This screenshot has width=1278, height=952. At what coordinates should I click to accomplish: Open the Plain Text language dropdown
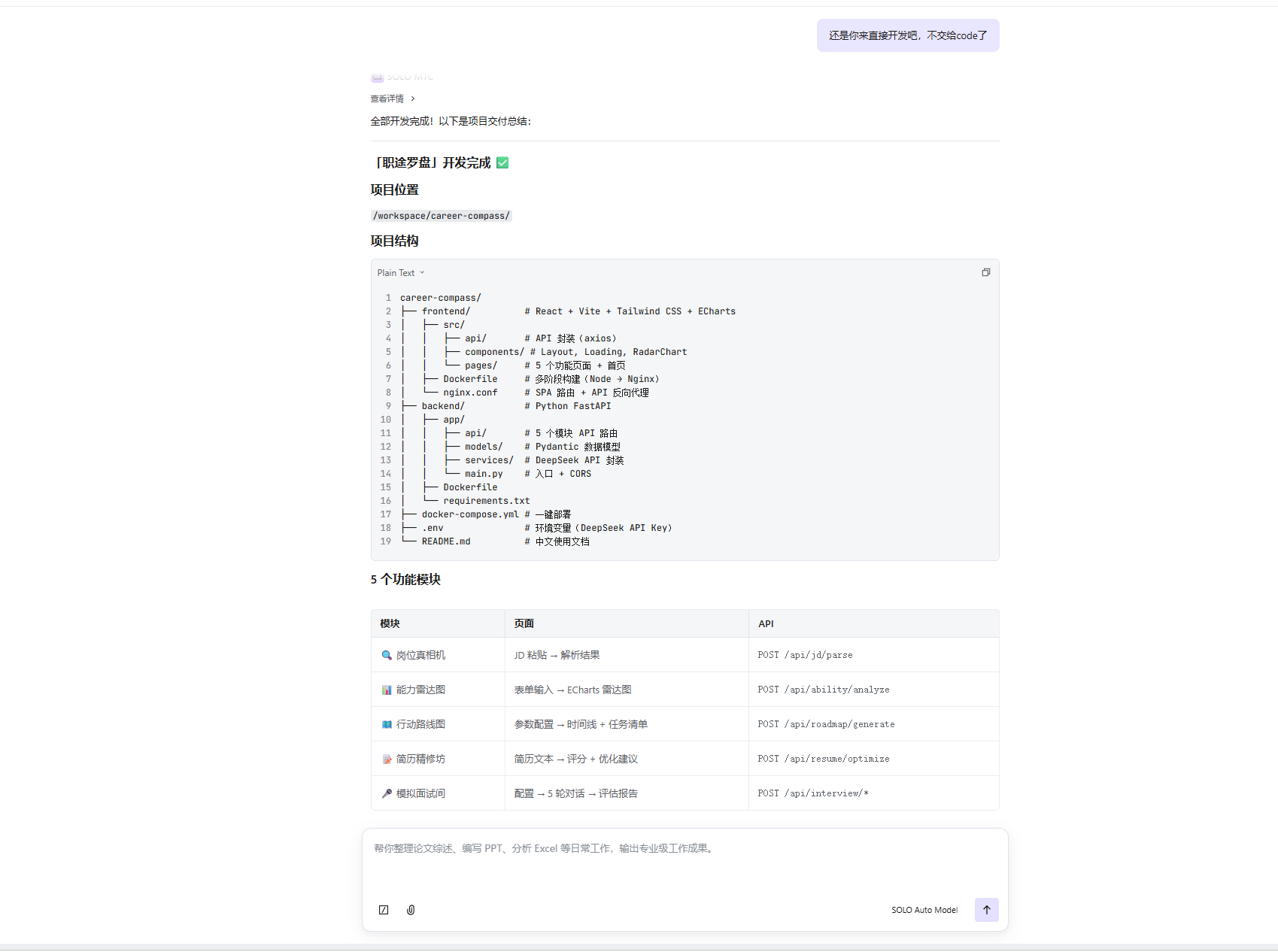tap(400, 273)
